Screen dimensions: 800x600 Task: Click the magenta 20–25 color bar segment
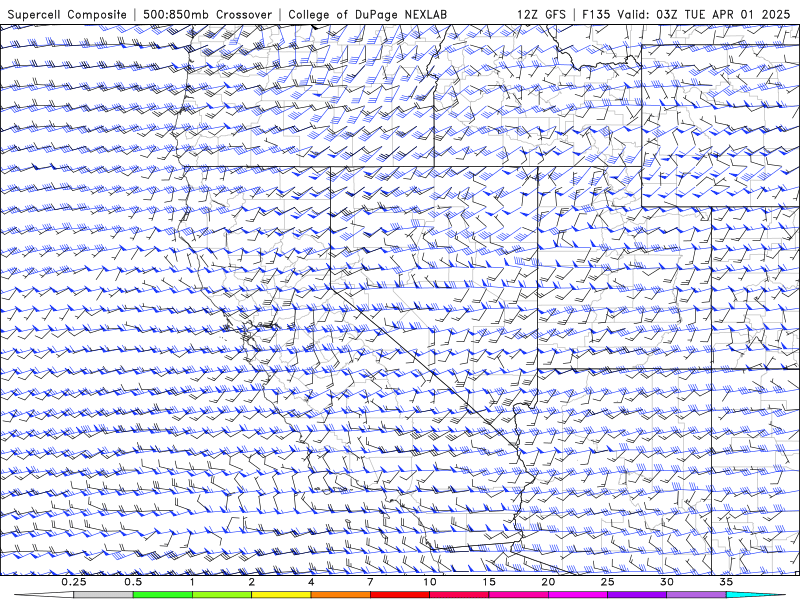(578, 595)
